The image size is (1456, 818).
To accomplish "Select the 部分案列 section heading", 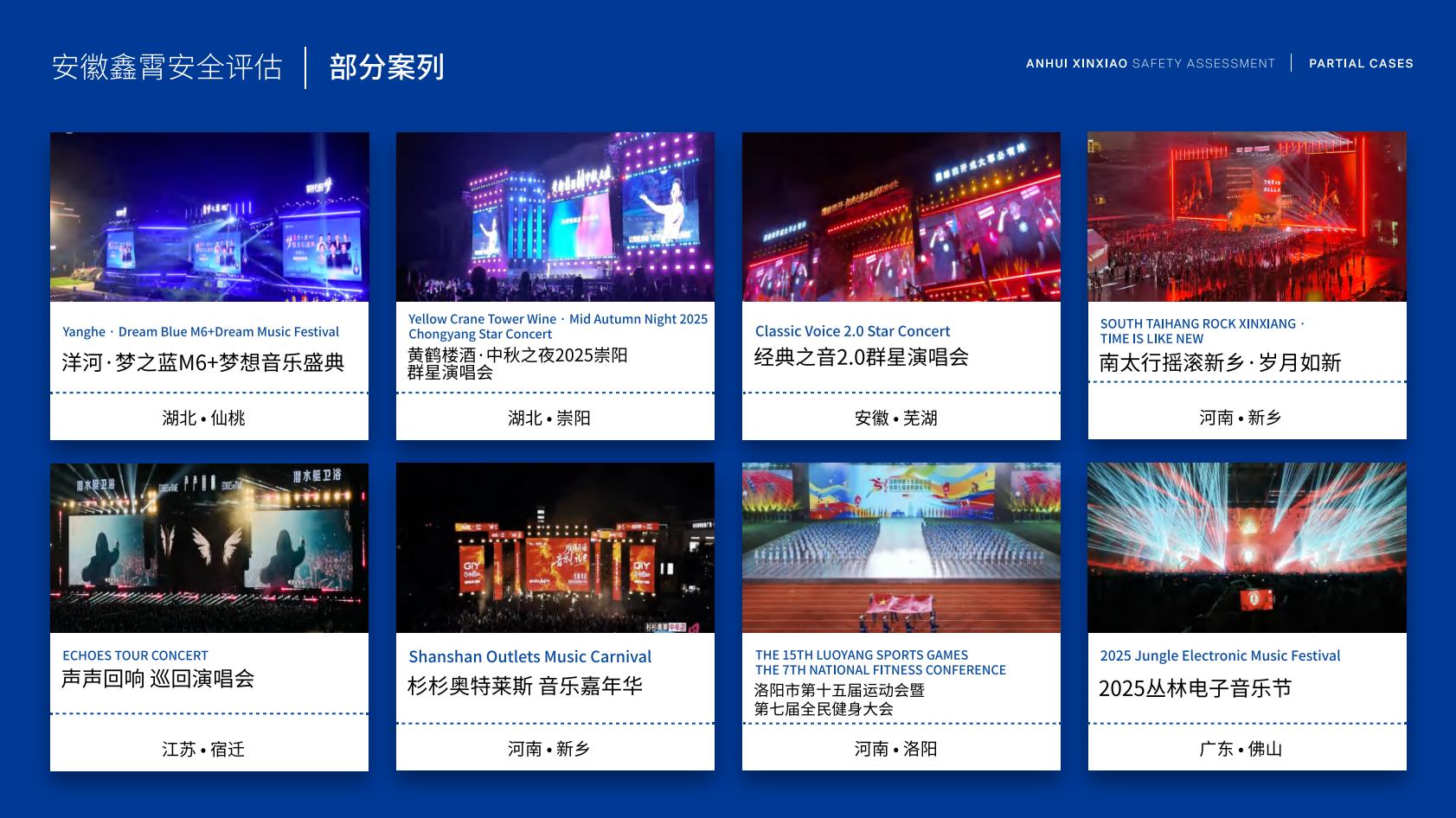I will (x=387, y=67).
